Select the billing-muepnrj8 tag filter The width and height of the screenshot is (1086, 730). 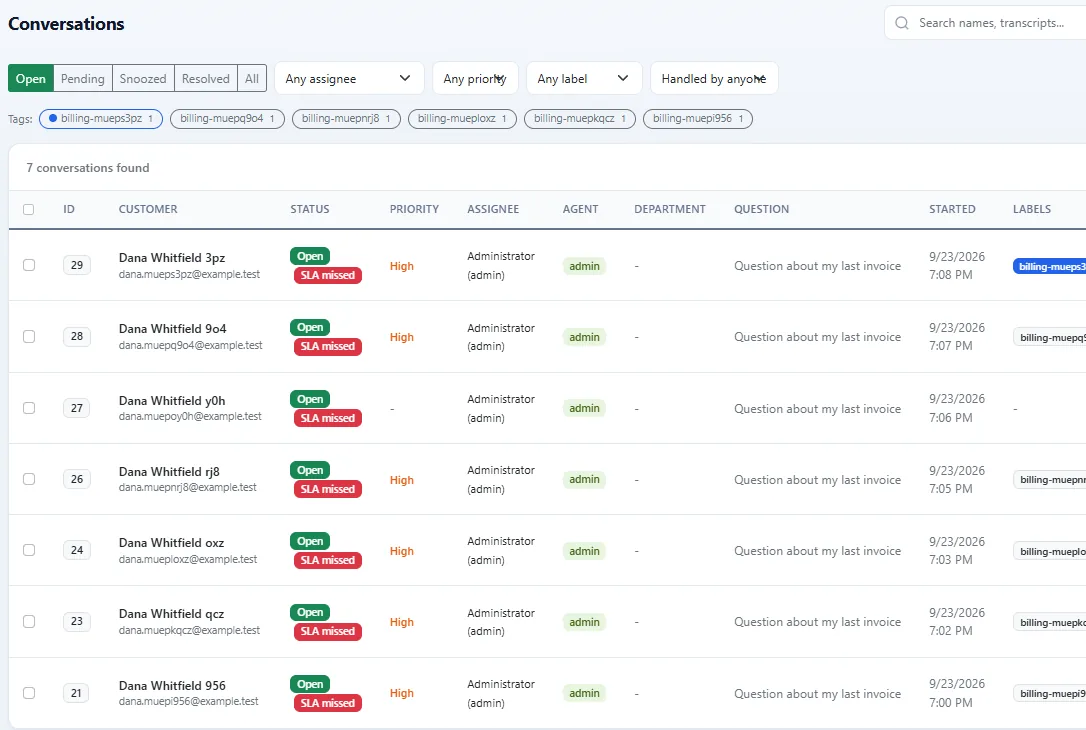tap(346, 118)
